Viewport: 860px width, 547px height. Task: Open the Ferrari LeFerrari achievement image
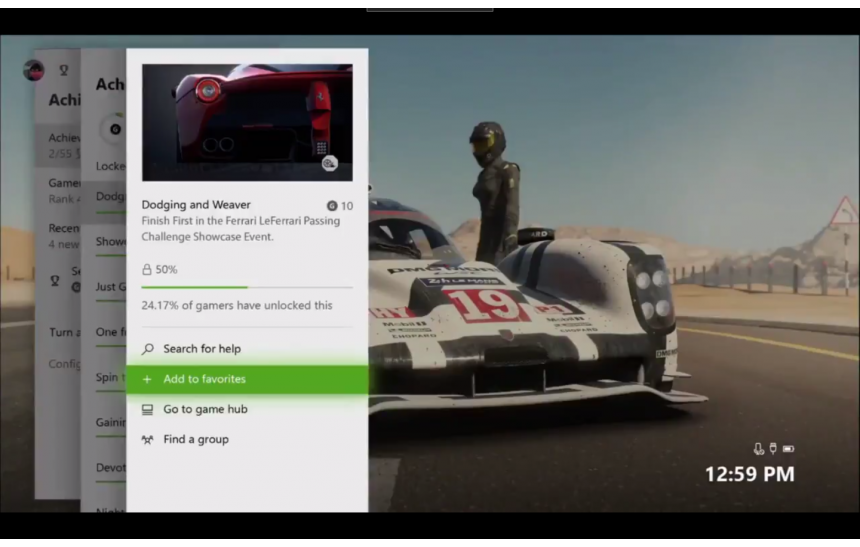(x=247, y=122)
